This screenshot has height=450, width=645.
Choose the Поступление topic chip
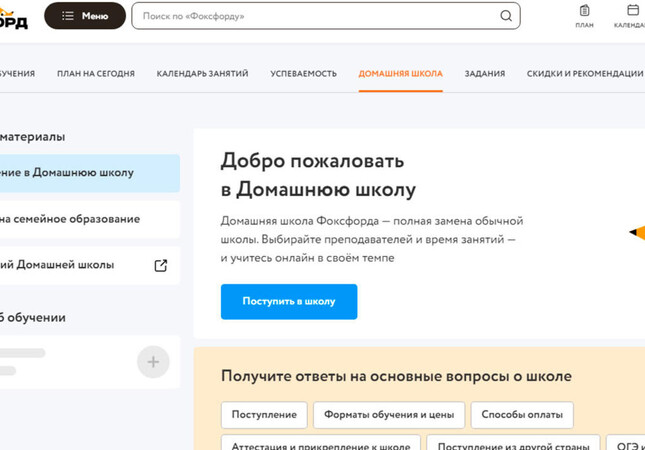(x=264, y=415)
